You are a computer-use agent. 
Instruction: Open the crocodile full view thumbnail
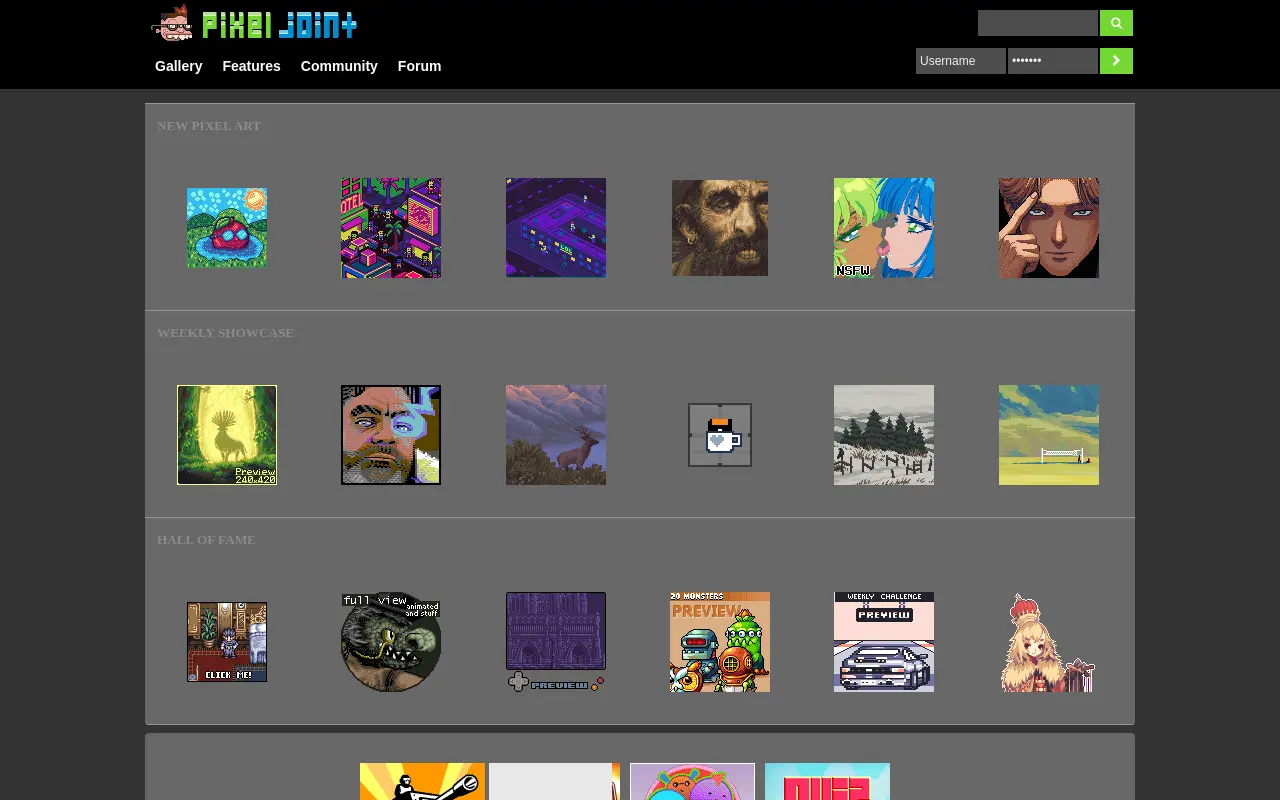coord(391,642)
